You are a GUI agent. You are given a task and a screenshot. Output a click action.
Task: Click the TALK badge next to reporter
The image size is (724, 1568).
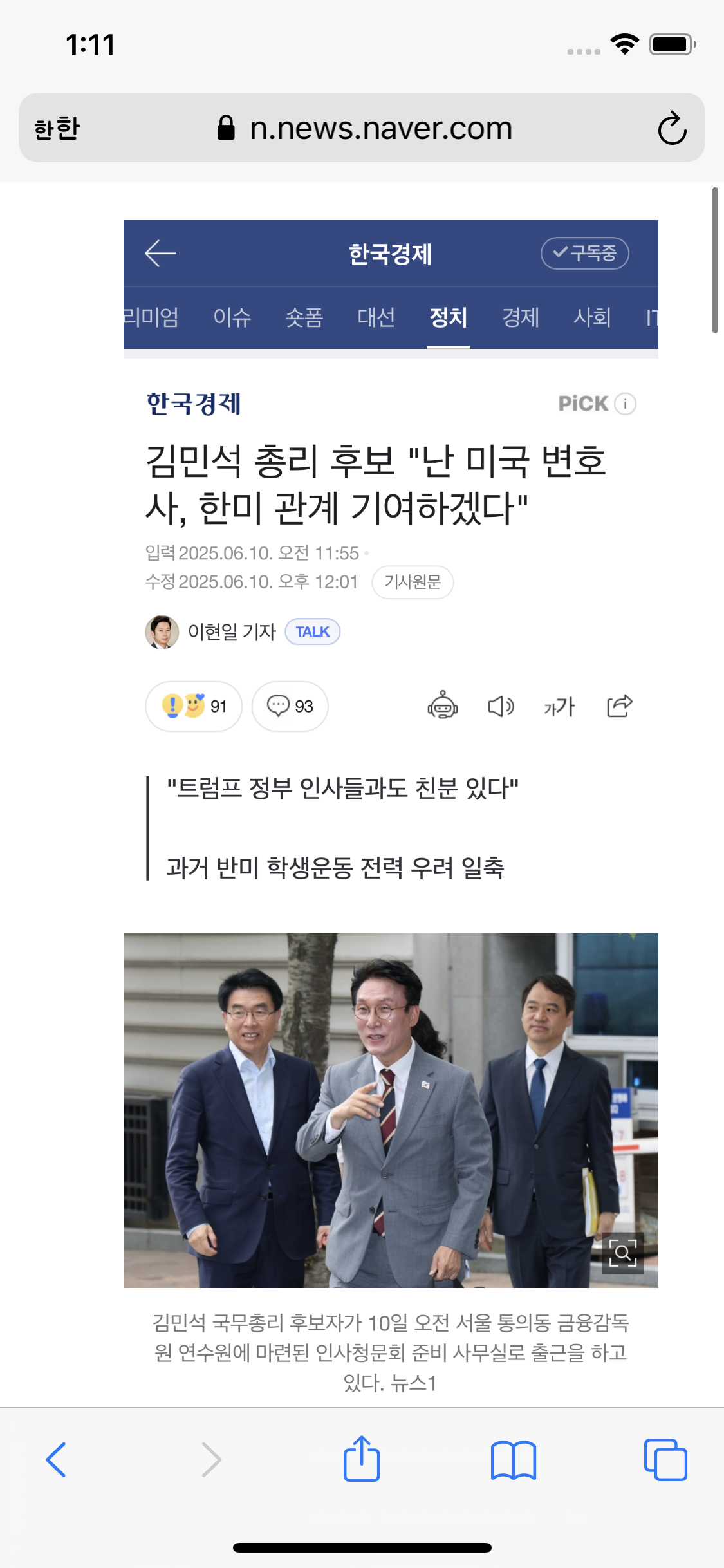coord(312,631)
